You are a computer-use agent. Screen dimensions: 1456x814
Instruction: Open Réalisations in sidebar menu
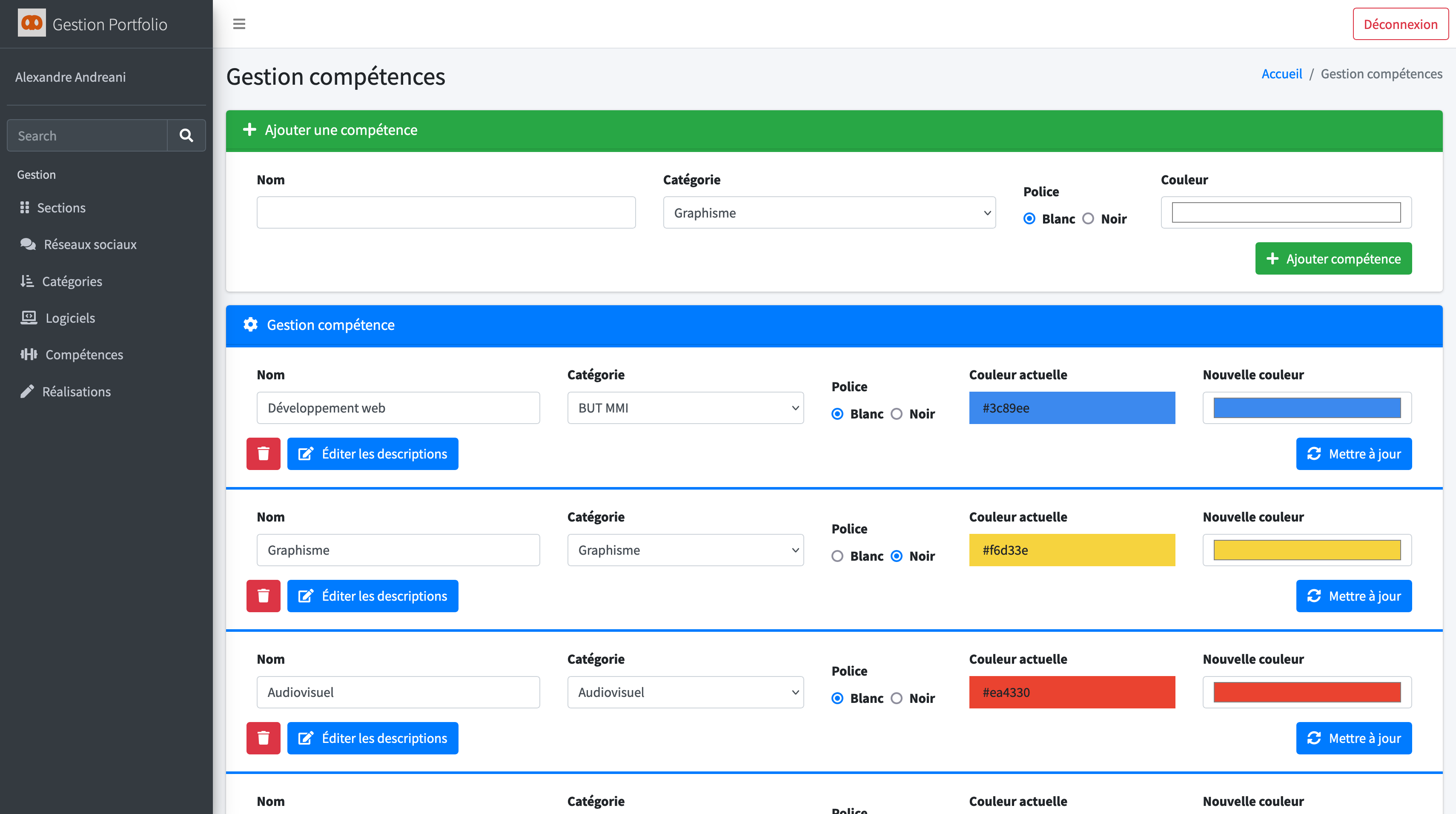coord(106,391)
